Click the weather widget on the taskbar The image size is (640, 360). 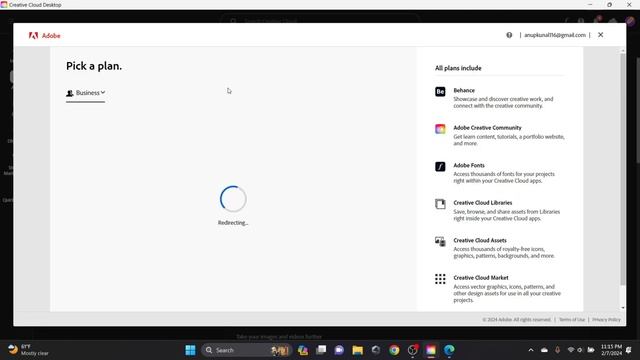(x=29, y=350)
